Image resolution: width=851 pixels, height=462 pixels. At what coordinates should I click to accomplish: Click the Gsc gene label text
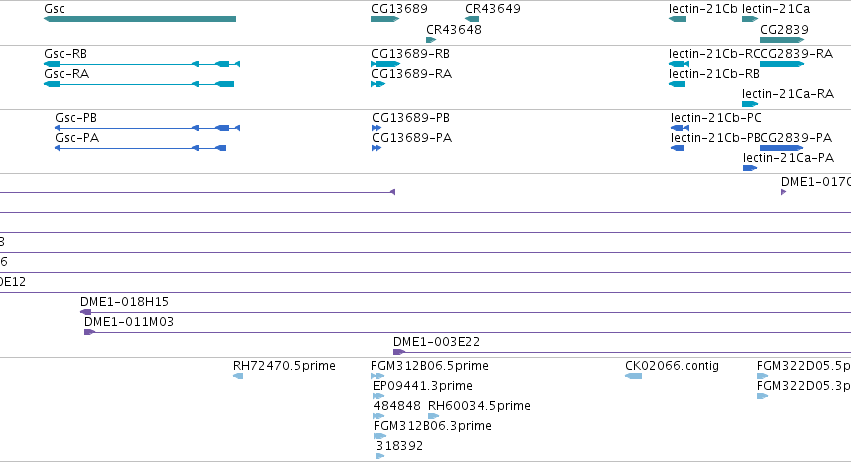point(54,9)
